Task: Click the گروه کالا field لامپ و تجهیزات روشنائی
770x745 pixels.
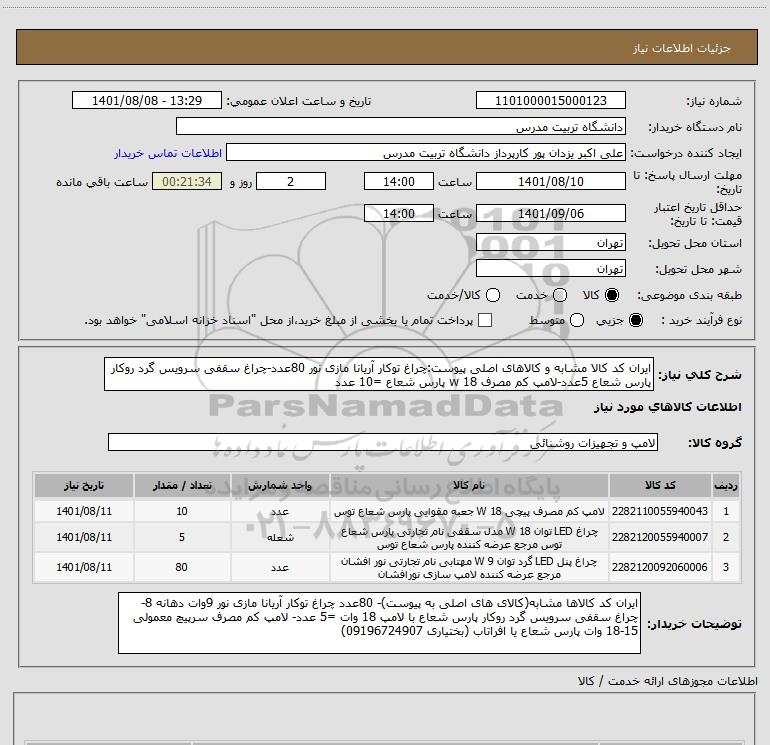Action: pos(383,442)
